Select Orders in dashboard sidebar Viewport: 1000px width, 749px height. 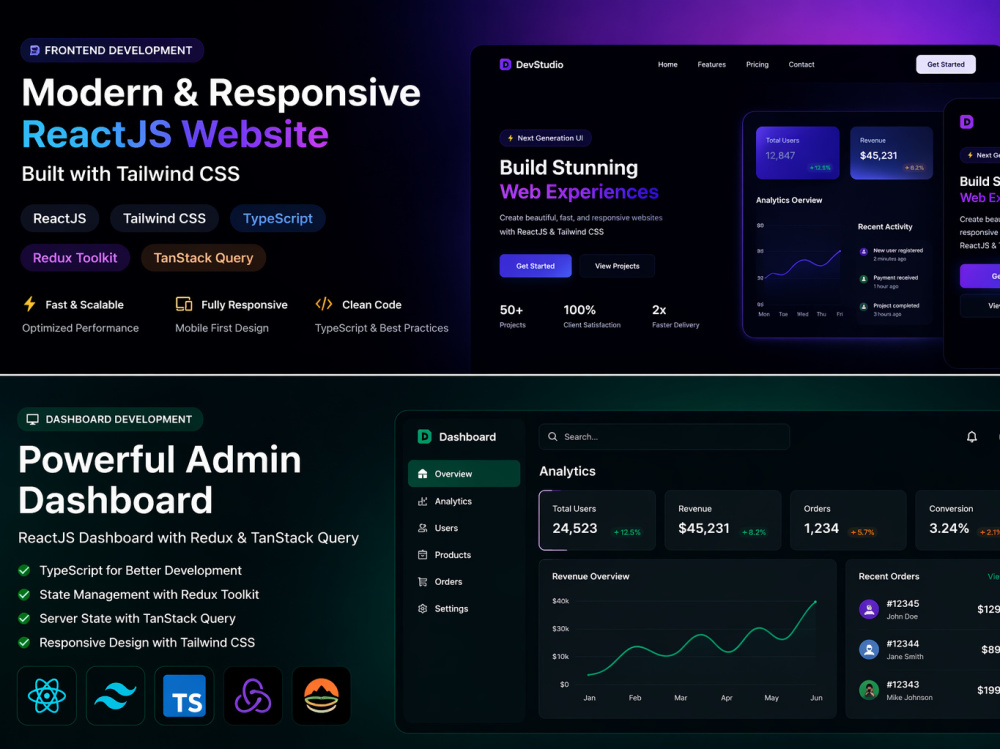click(x=464, y=582)
